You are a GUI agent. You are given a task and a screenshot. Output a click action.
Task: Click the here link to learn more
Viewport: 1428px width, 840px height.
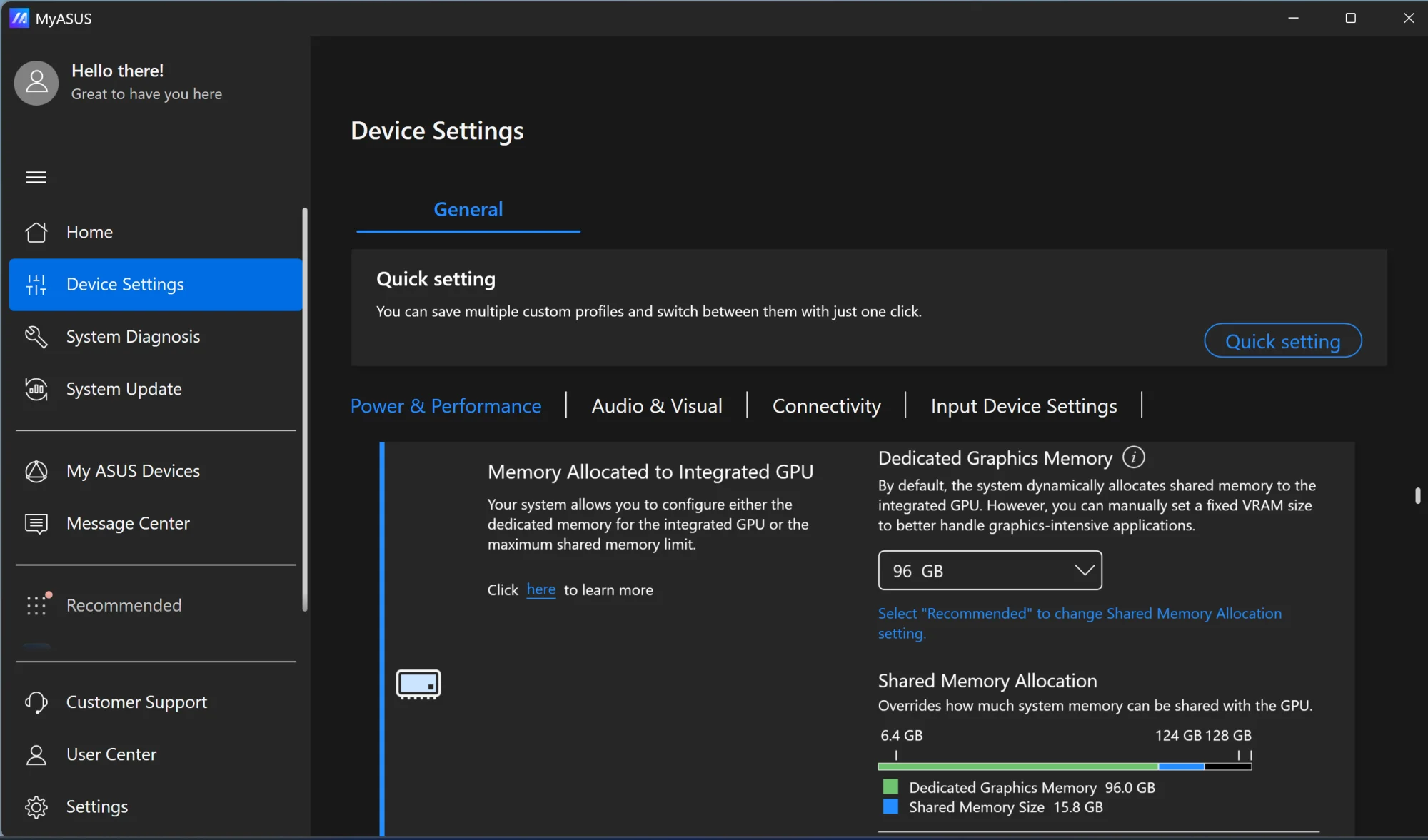point(540,589)
